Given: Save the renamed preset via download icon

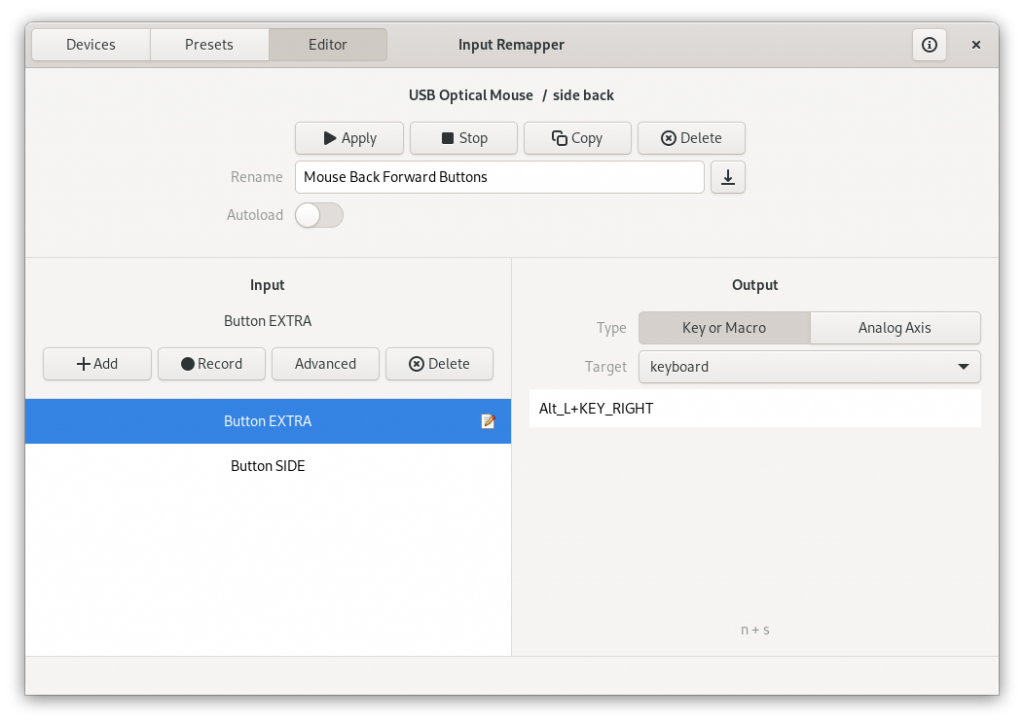Looking at the screenshot, I should tap(727, 177).
